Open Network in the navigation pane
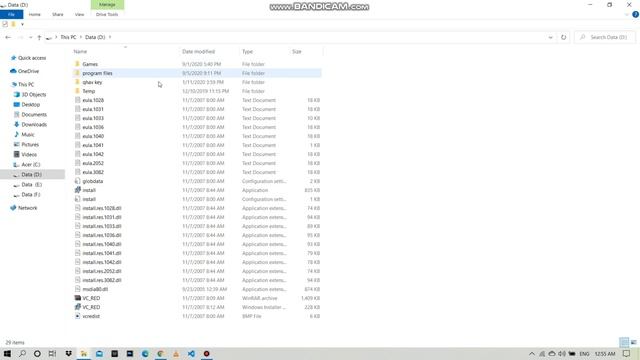This screenshot has height=360, width=640. [x=27, y=208]
